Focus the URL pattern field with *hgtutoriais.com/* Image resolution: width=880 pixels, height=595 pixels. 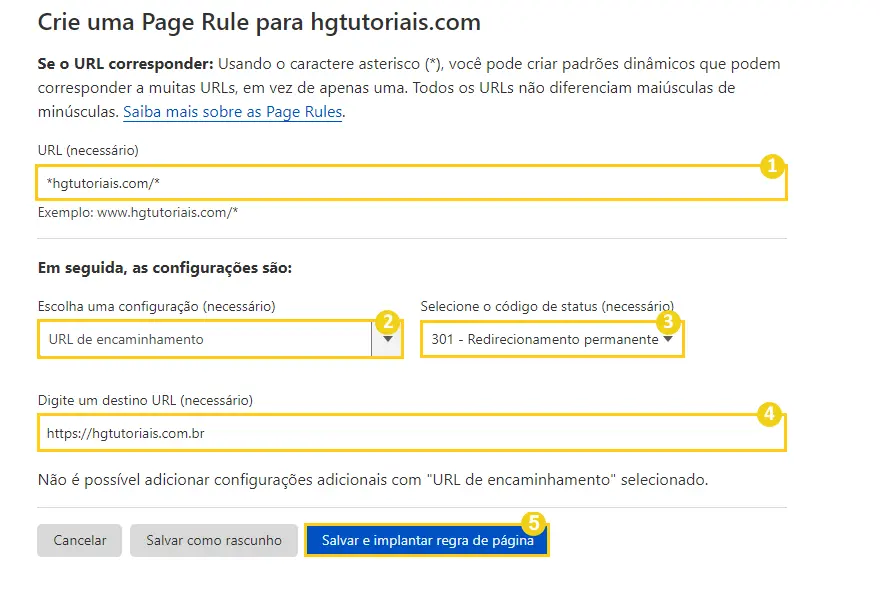click(x=400, y=184)
